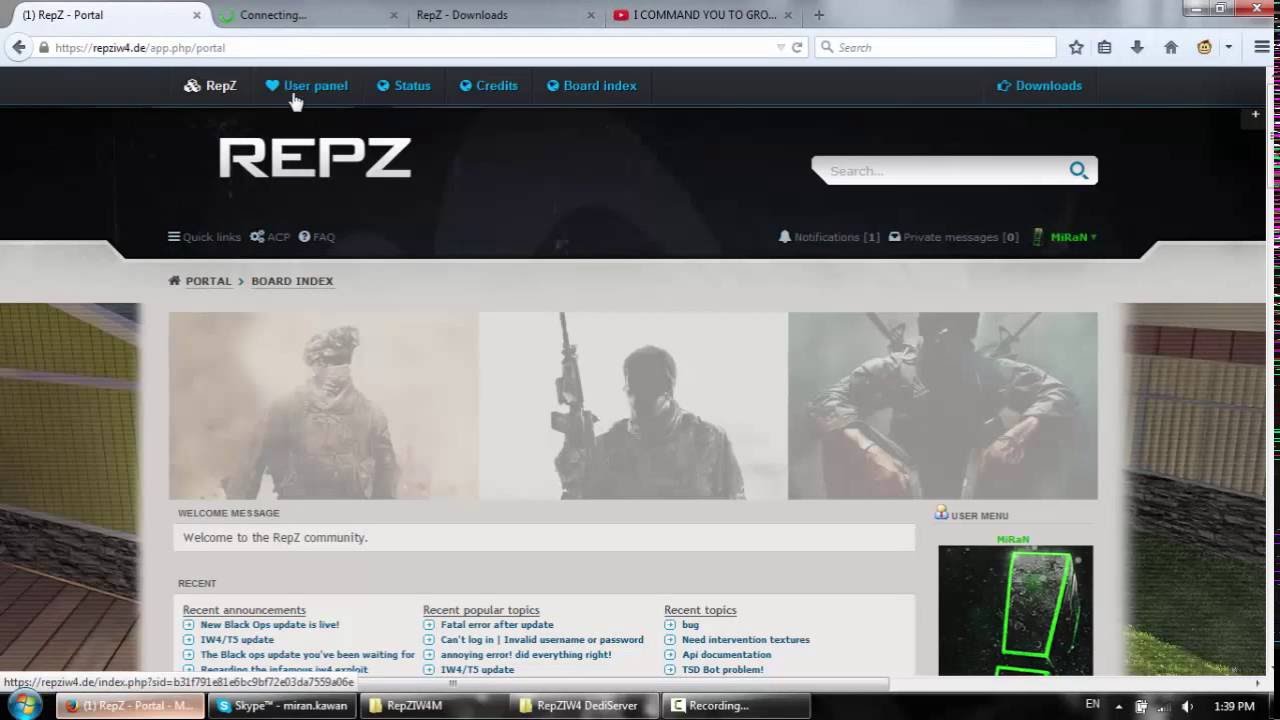Open the browser downloads arrow icon

[x=1137, y=47]
